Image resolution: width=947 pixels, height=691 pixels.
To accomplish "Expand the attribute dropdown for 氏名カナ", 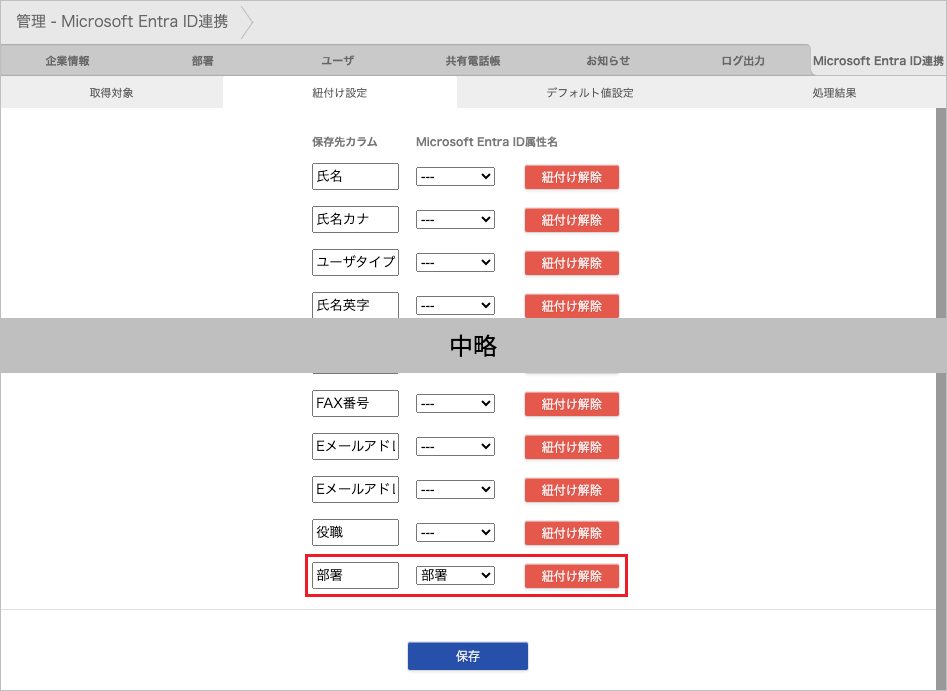I will pos(455,219).
